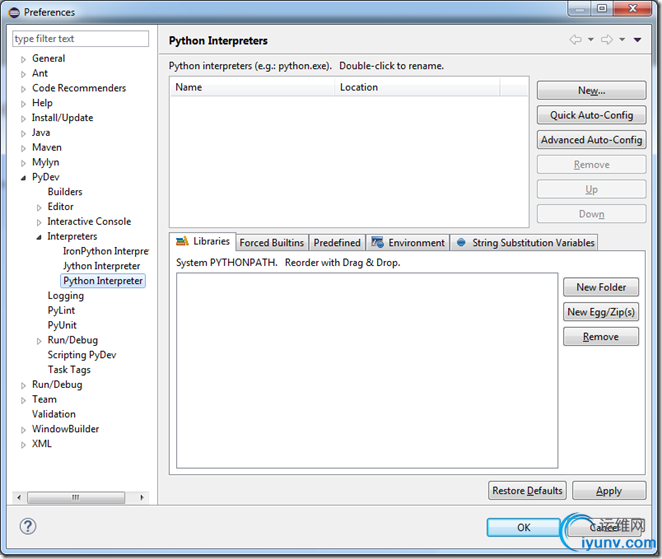Click the tree horizontal scrollbar thumb
The image size is (662, 559).
(76, 497)
